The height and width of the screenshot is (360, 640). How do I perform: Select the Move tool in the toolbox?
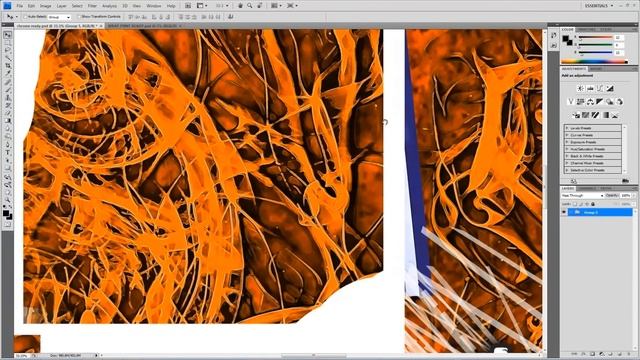pyautogui.click(x=7, y=35)
